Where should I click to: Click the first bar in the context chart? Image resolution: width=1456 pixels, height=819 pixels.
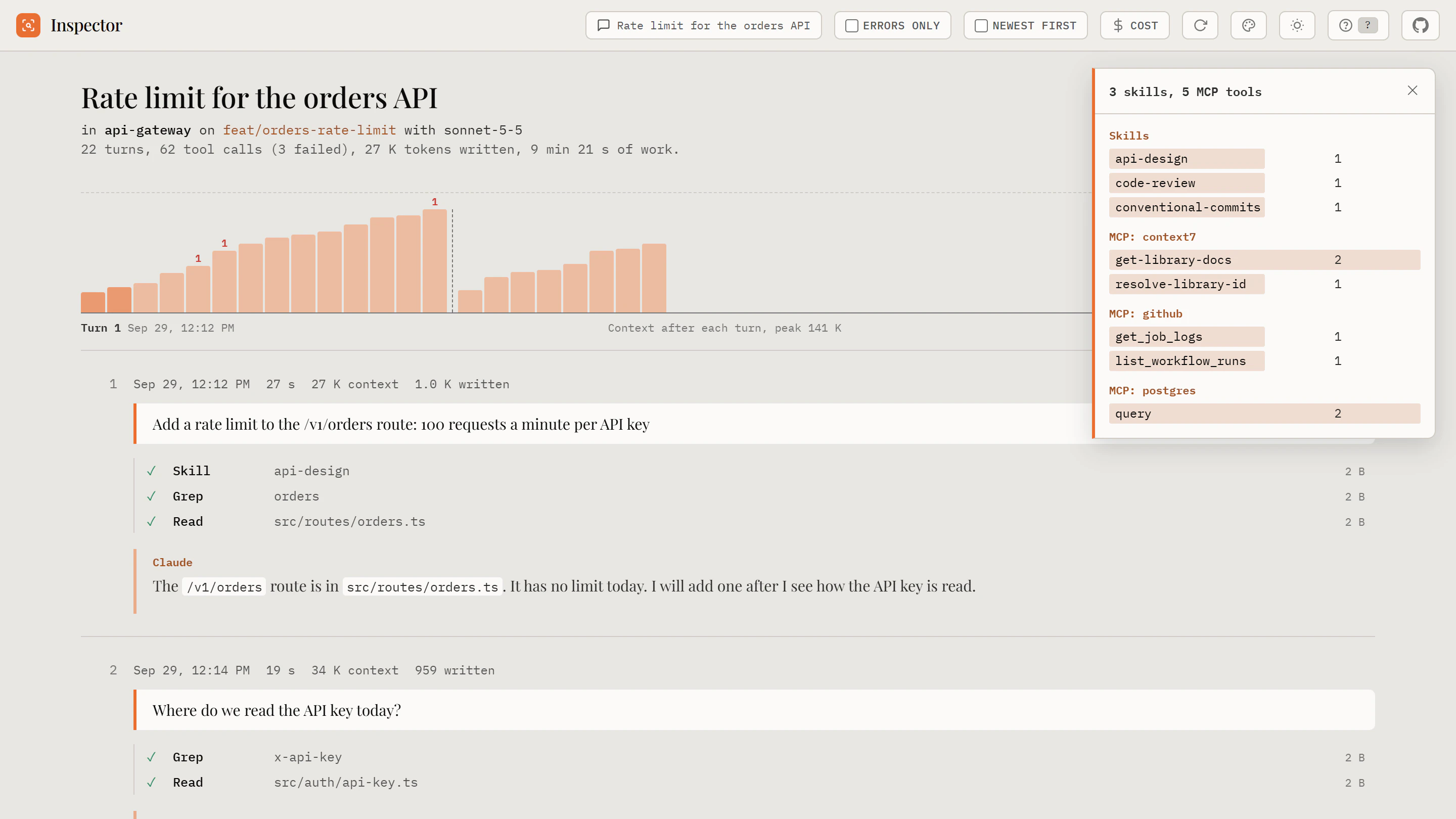93,302
